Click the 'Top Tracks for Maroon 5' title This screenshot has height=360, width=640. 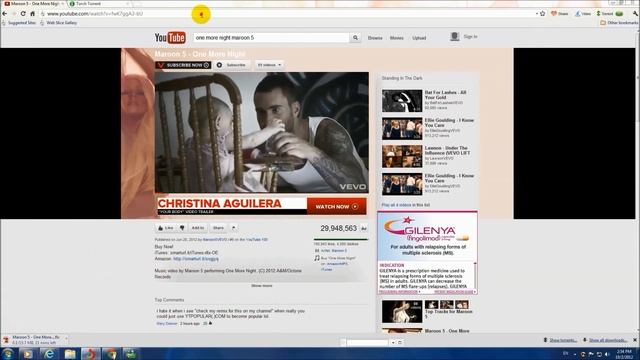449,313
